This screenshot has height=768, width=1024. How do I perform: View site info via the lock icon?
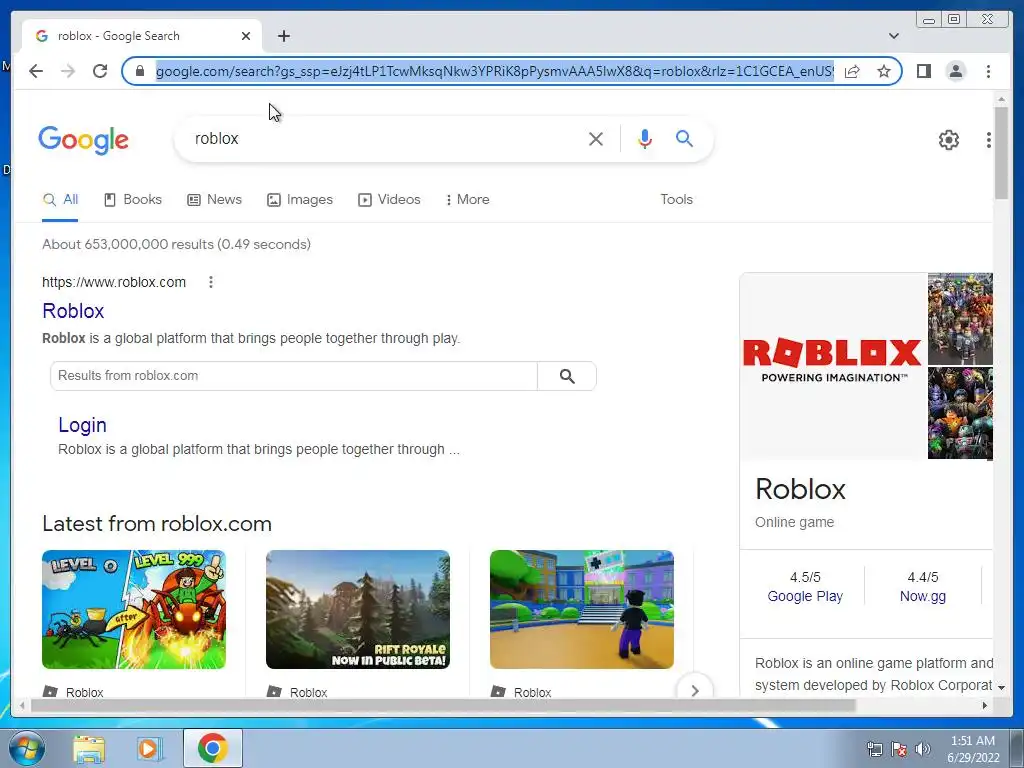click(x=139, y=71)
